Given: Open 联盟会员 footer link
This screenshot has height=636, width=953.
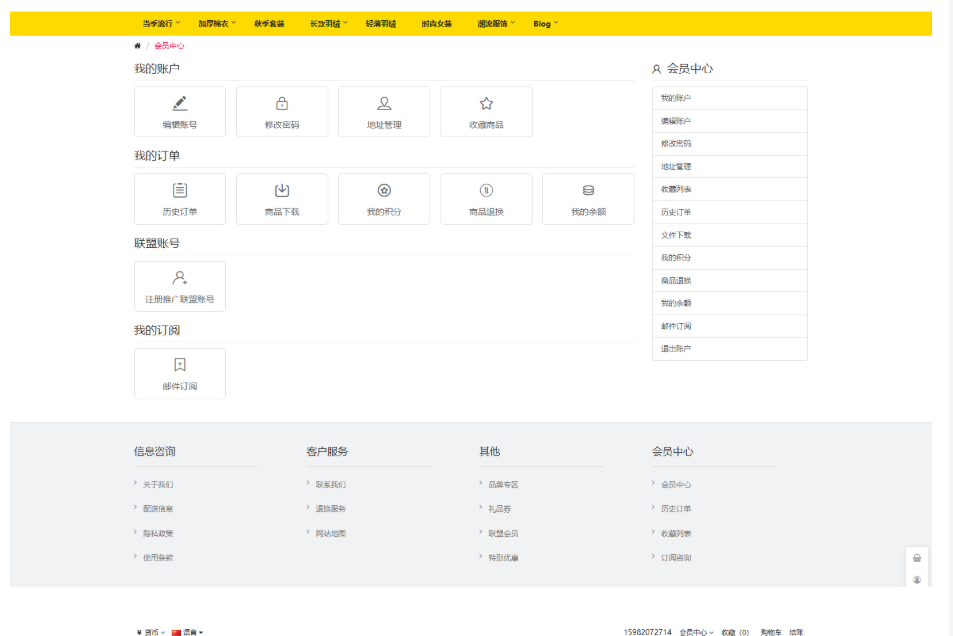Looking at the screenshot, I should 503,533.
